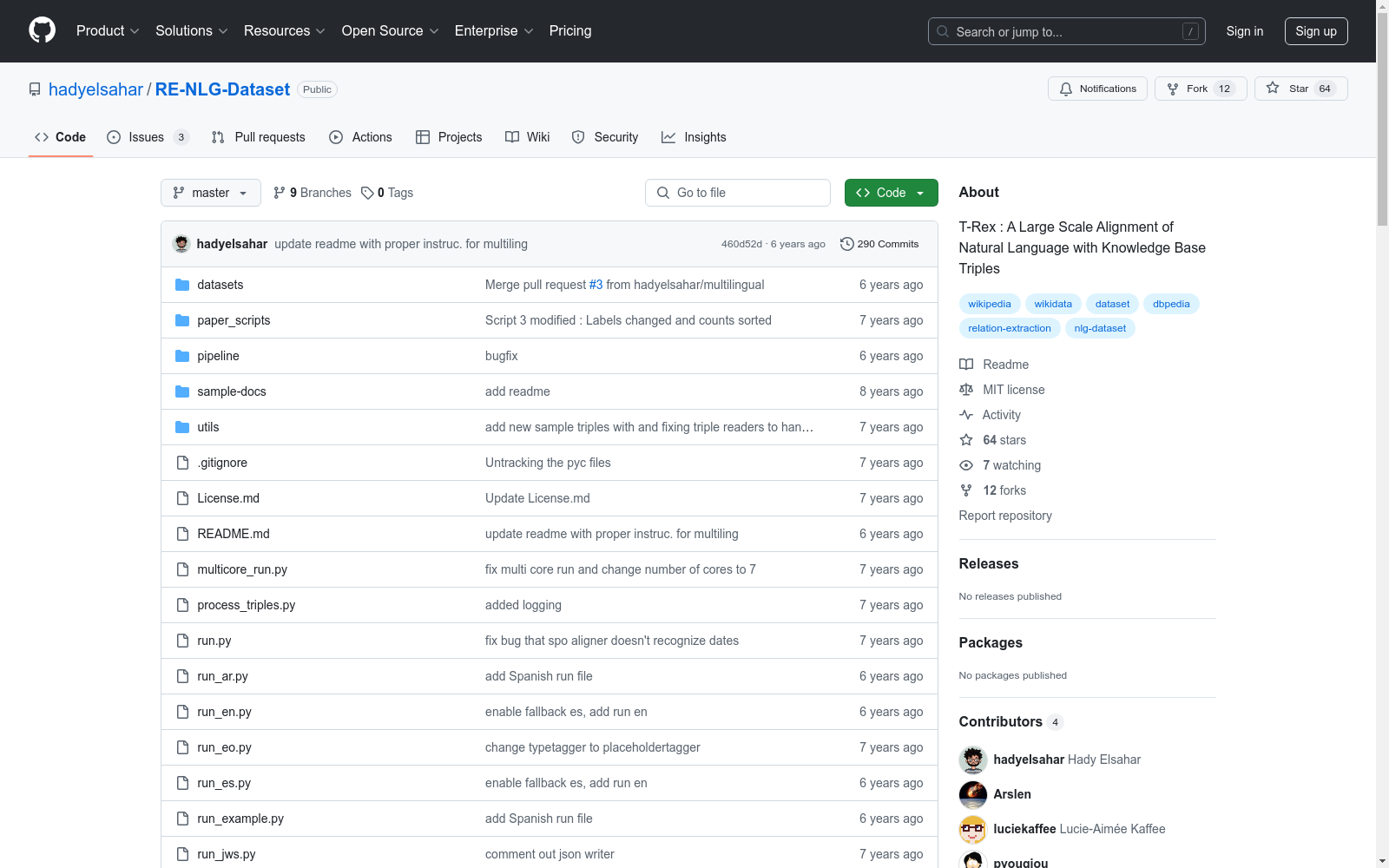This screenshot has height=868, width=1389.
Task: Open the Contributors section heading link
Action: (1010, 721)
